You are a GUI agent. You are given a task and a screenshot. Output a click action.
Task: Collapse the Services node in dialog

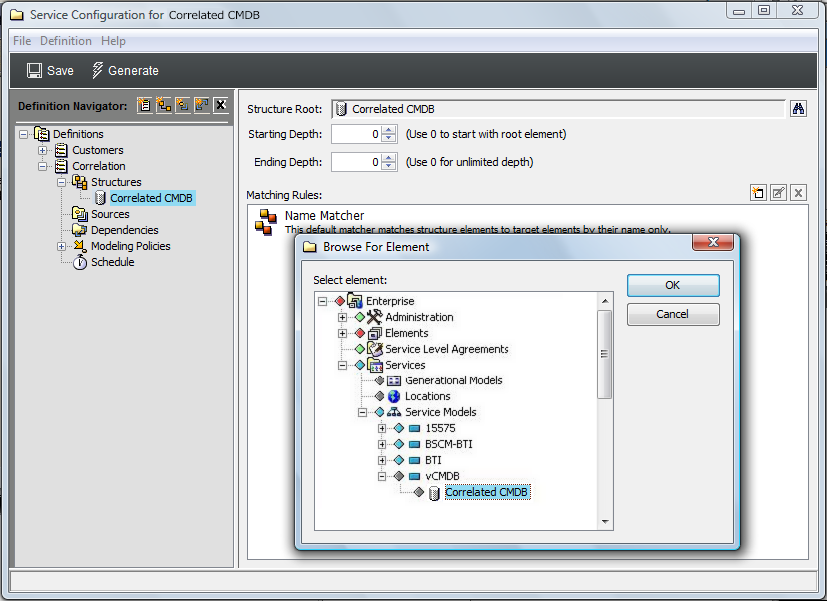[342, 365]
